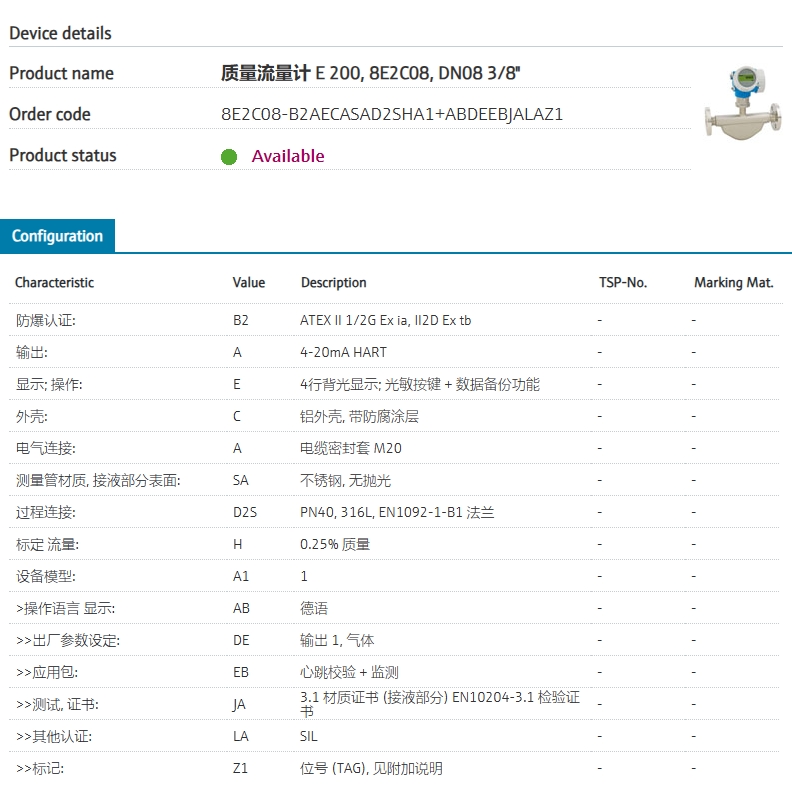This screenshot has height=794, width=792.
Task: Select value E in 显示; 操作 row
Action: [x=236, y=384]
